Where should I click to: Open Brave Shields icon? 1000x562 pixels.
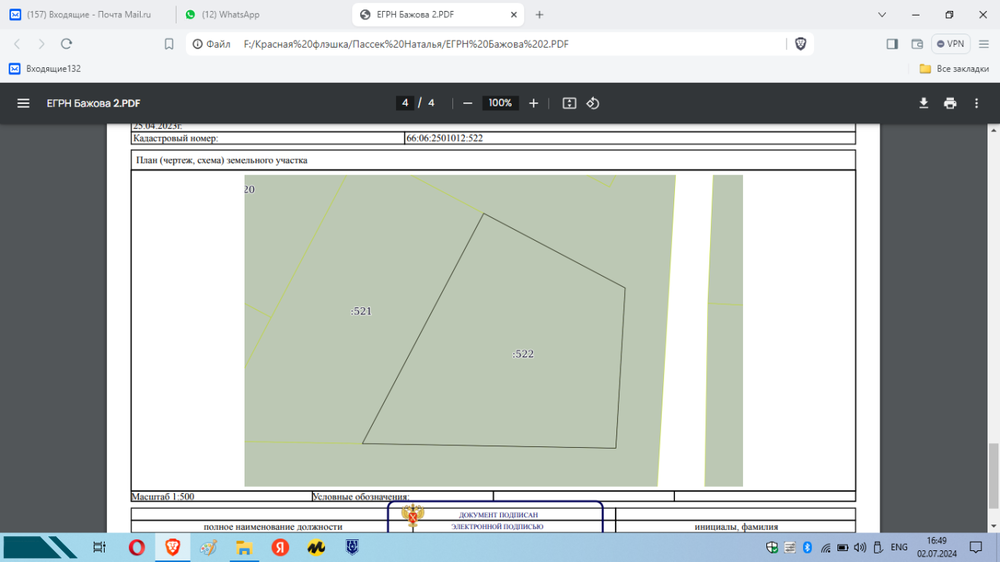(800, 44)
